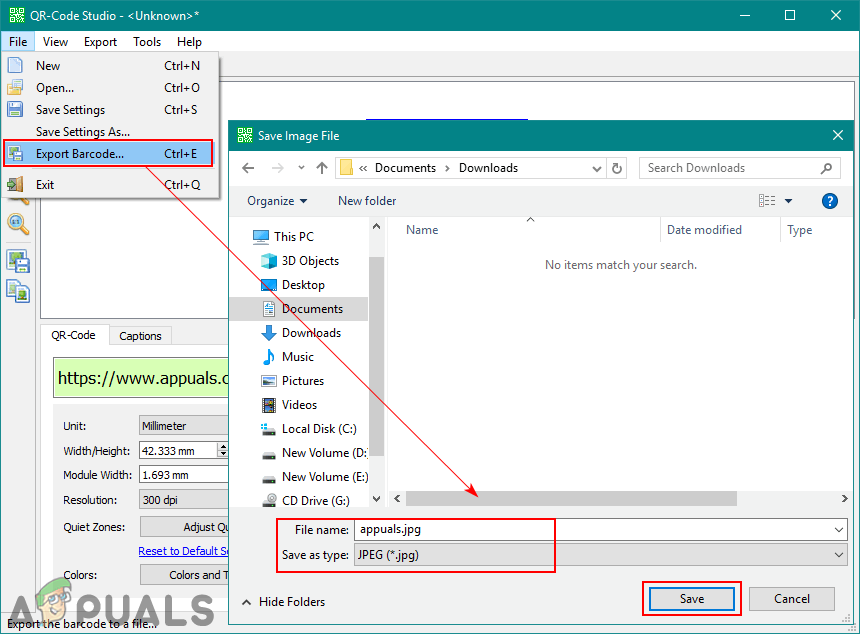Select This PC in the folder tree
The image size is (860, 634).
(294, 236)
